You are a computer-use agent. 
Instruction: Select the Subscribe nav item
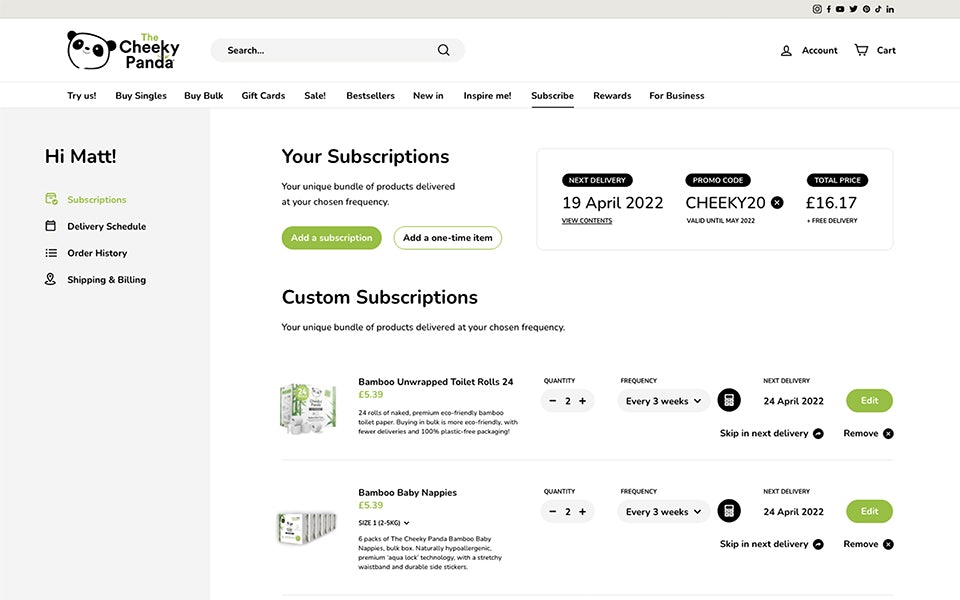[x=553, y=96]
